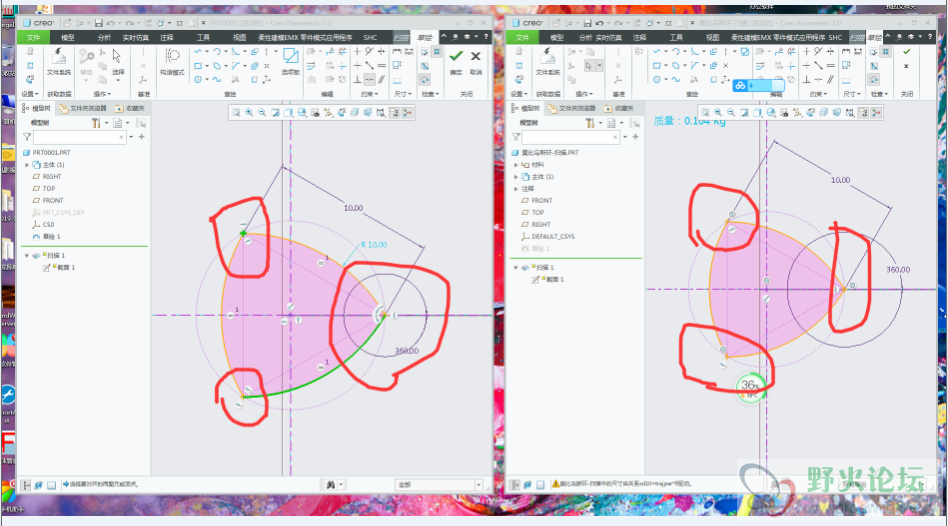Viewport: 948px width, 526px height.
Task: Click 取消 in left window
Action: click(476, 61)
